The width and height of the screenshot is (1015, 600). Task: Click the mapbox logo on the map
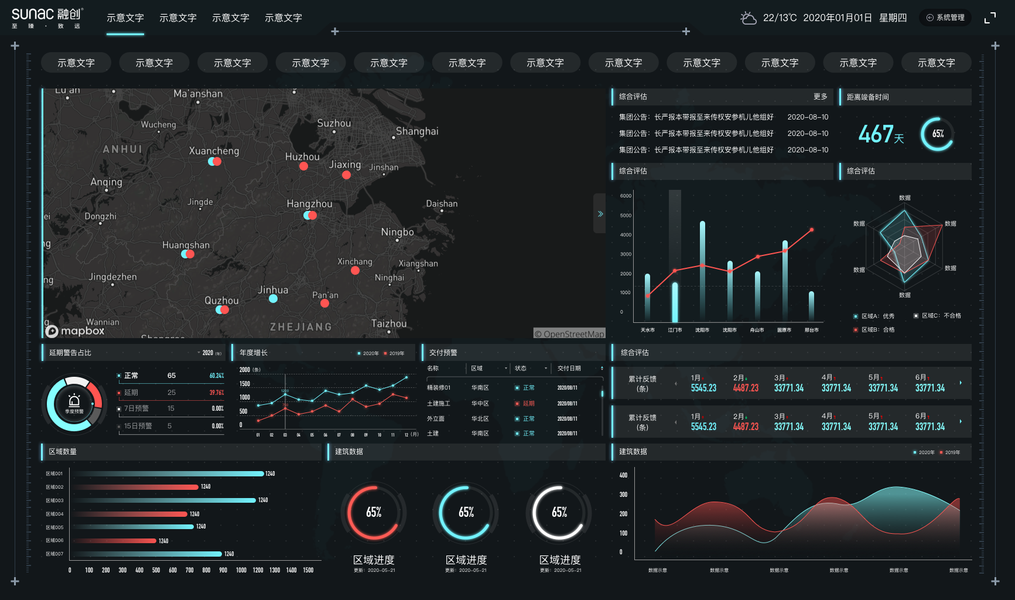(74, 331)
